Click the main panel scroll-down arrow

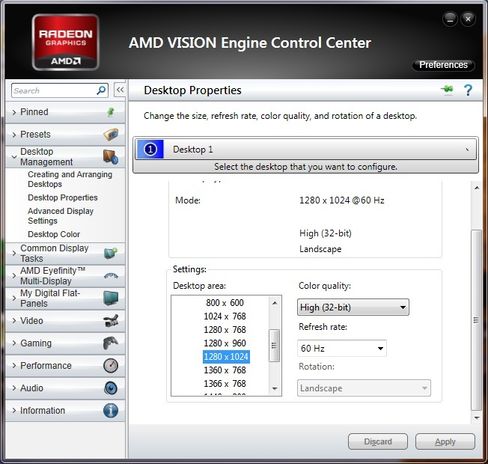point(477,417)
